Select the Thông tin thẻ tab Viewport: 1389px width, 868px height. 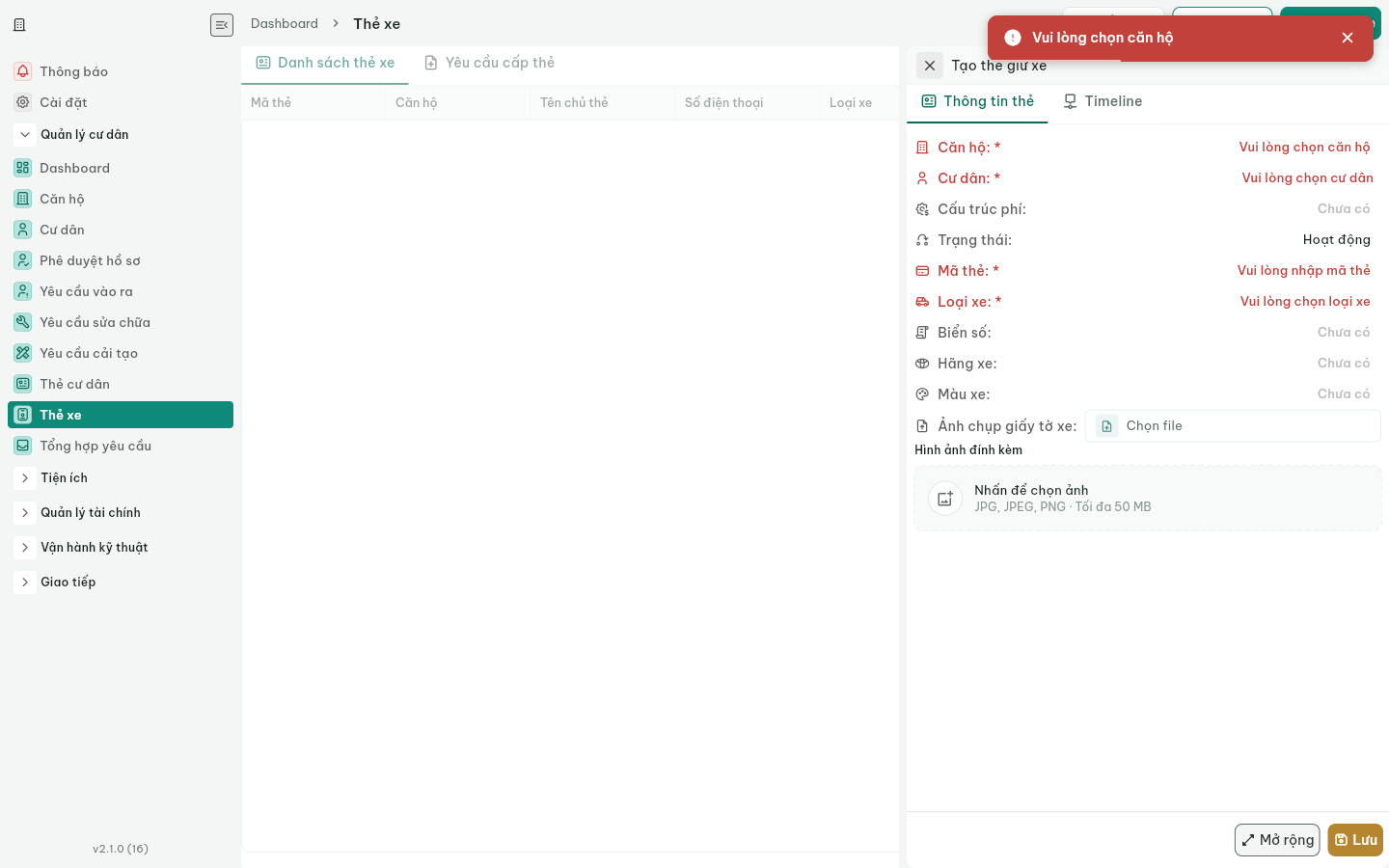coord(977,102)
